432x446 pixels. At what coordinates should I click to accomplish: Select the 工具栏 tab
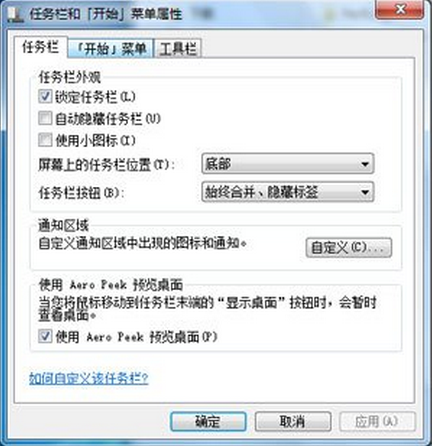[x=178, y=49]
